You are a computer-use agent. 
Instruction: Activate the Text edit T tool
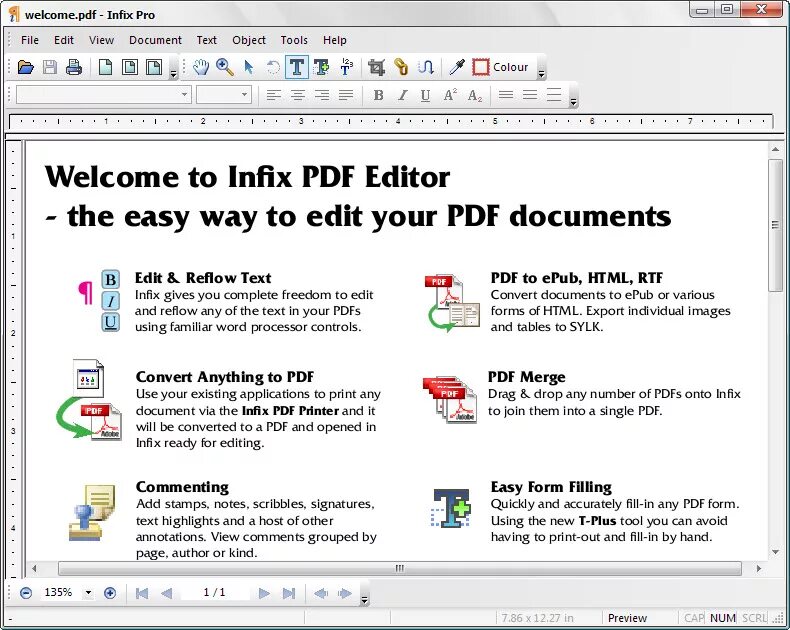point(297,67)
